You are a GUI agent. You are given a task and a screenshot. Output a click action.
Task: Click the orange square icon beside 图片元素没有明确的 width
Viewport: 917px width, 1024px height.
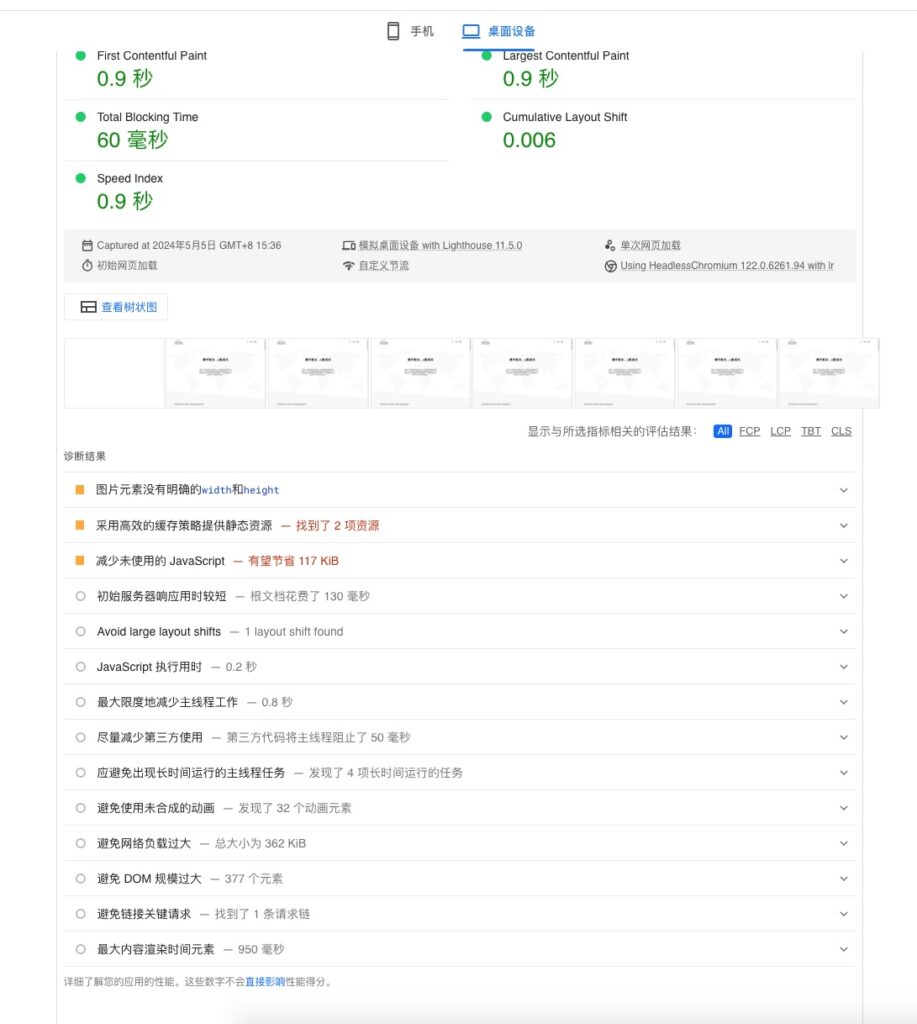(80, 490)
